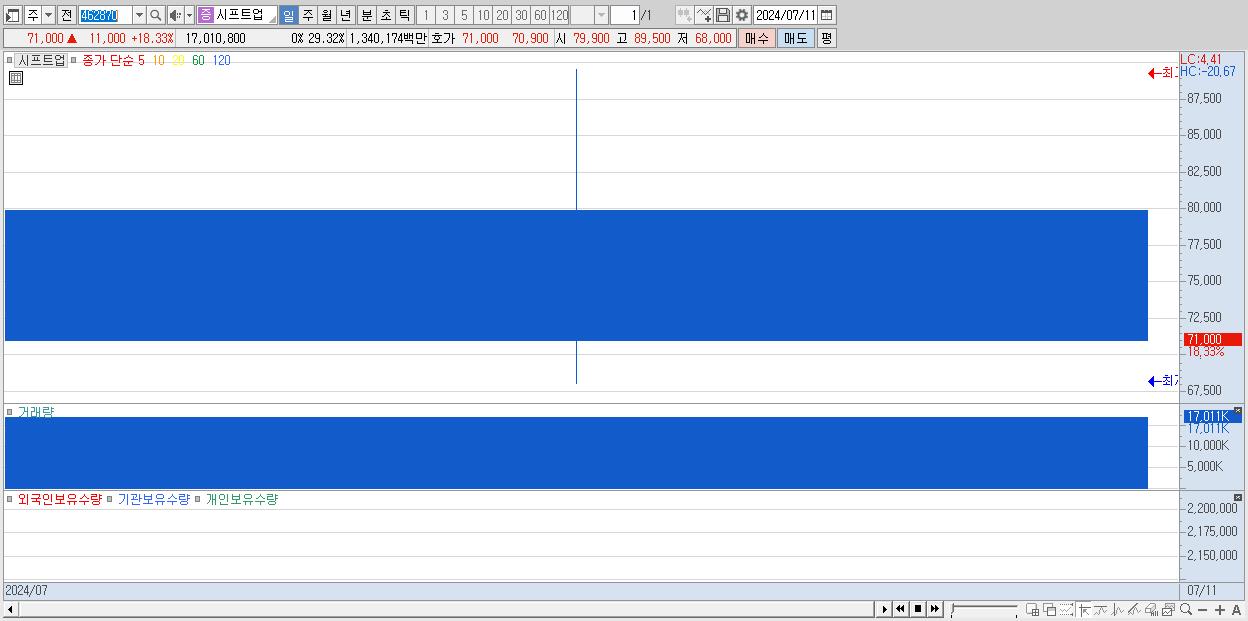Select the 초 second chart tab
1248x621 pixels.
click(x=385, y=15)
